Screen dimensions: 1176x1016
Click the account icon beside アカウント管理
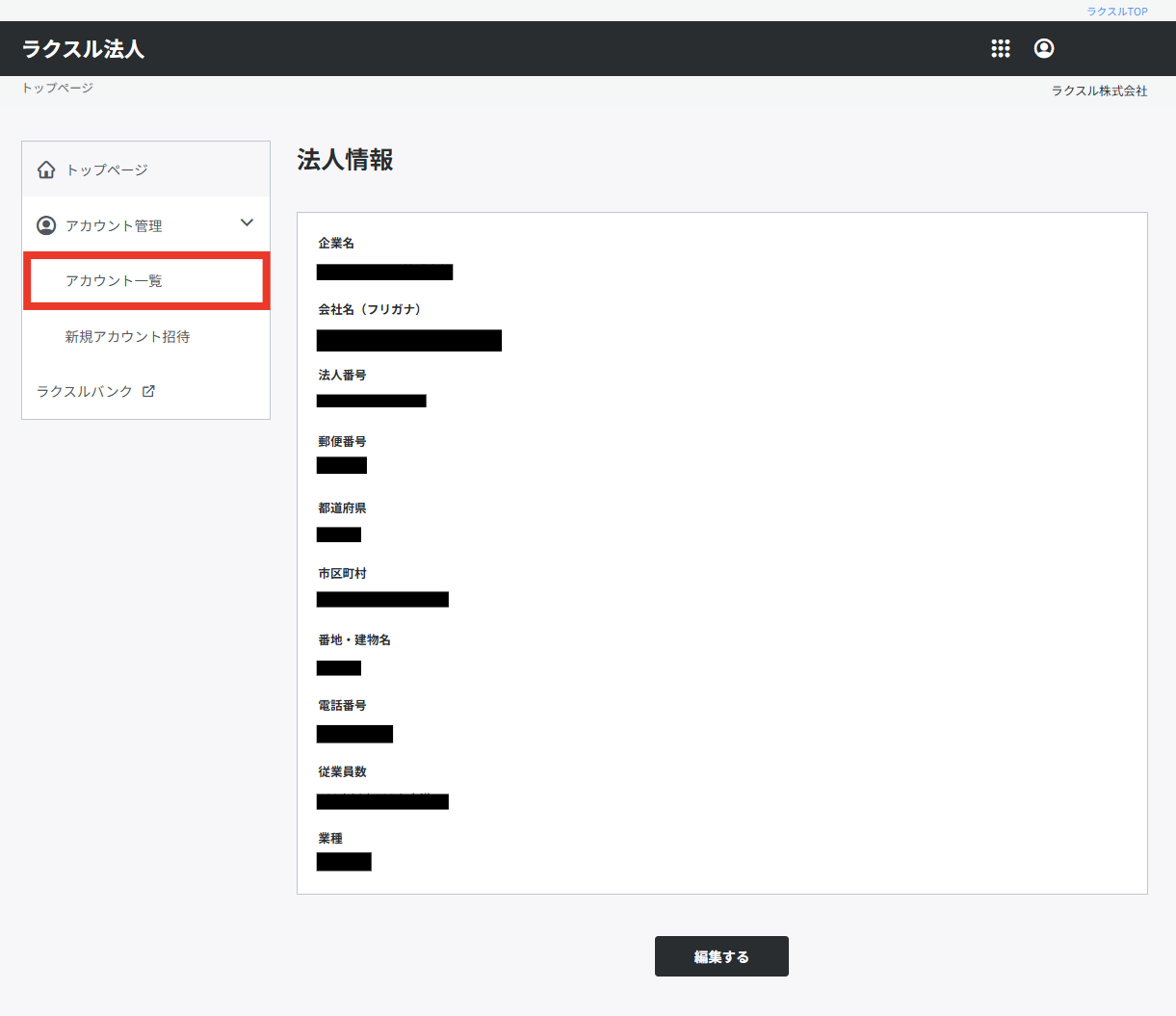46,225
